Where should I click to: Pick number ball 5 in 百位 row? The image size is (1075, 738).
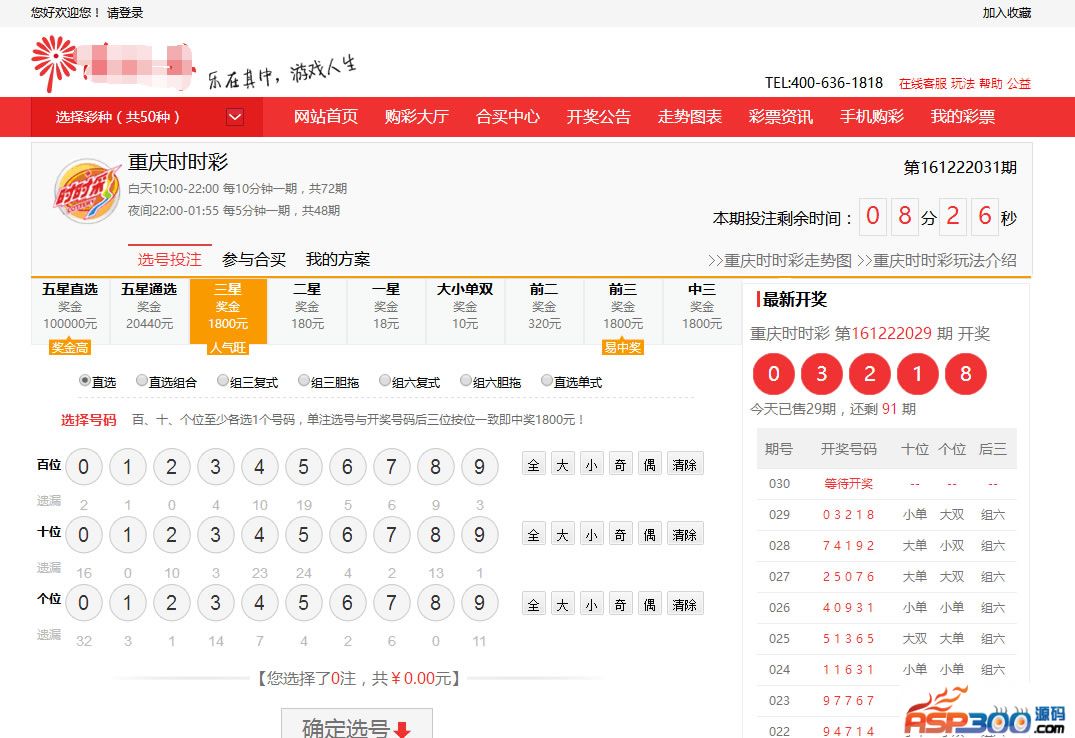pos(303,467)
